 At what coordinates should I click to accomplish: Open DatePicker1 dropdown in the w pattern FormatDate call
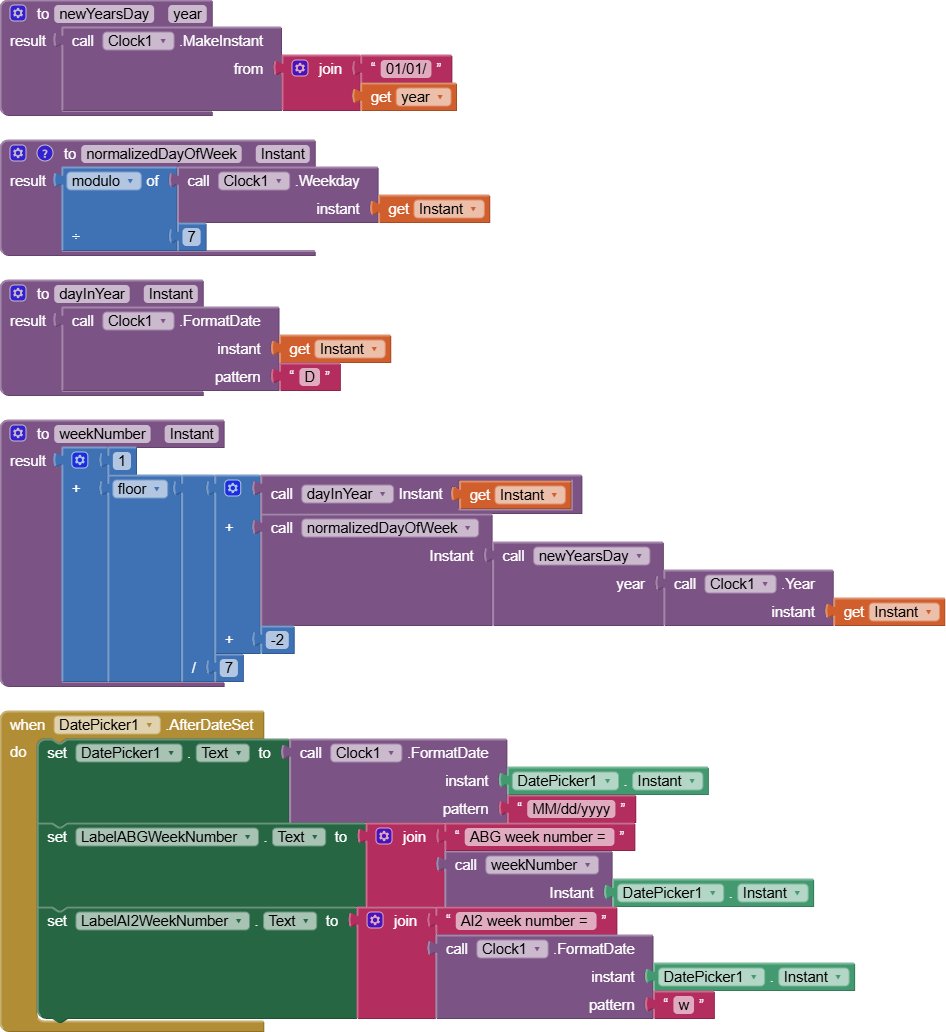[x=713, y=977]
